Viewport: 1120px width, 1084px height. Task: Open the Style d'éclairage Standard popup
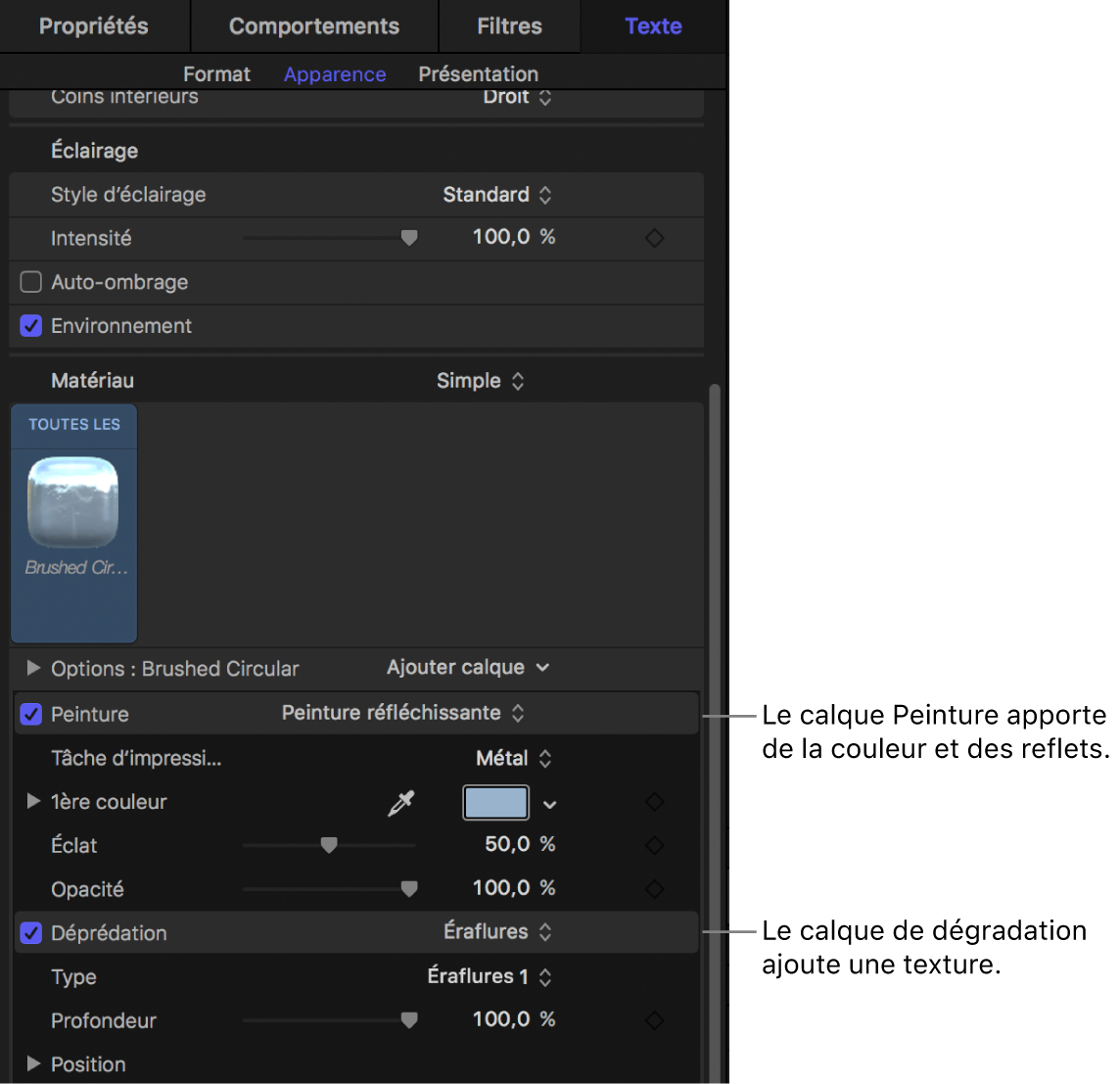[x=497, y=194]
